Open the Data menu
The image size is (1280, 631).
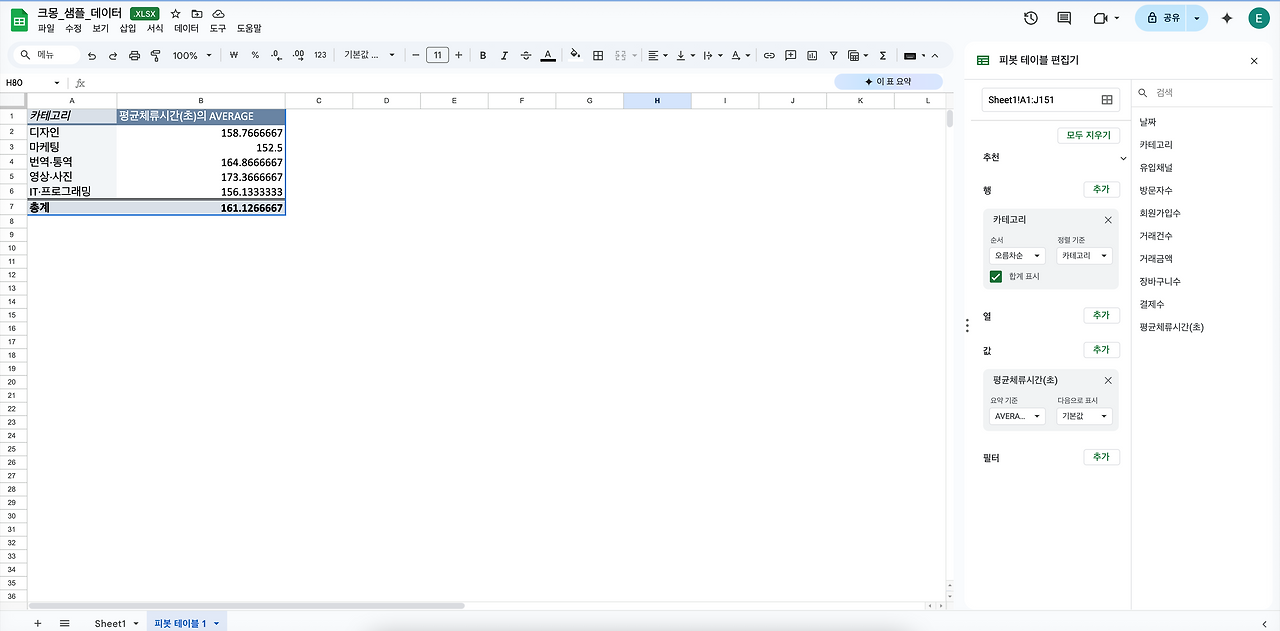(x=186, y=29)
